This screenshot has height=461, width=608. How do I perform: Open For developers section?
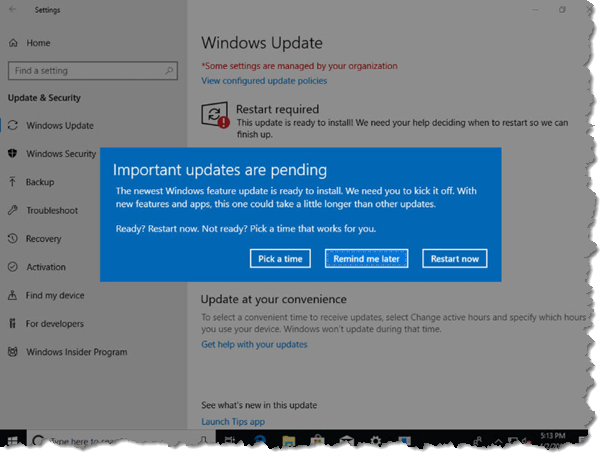click(55, 324)
